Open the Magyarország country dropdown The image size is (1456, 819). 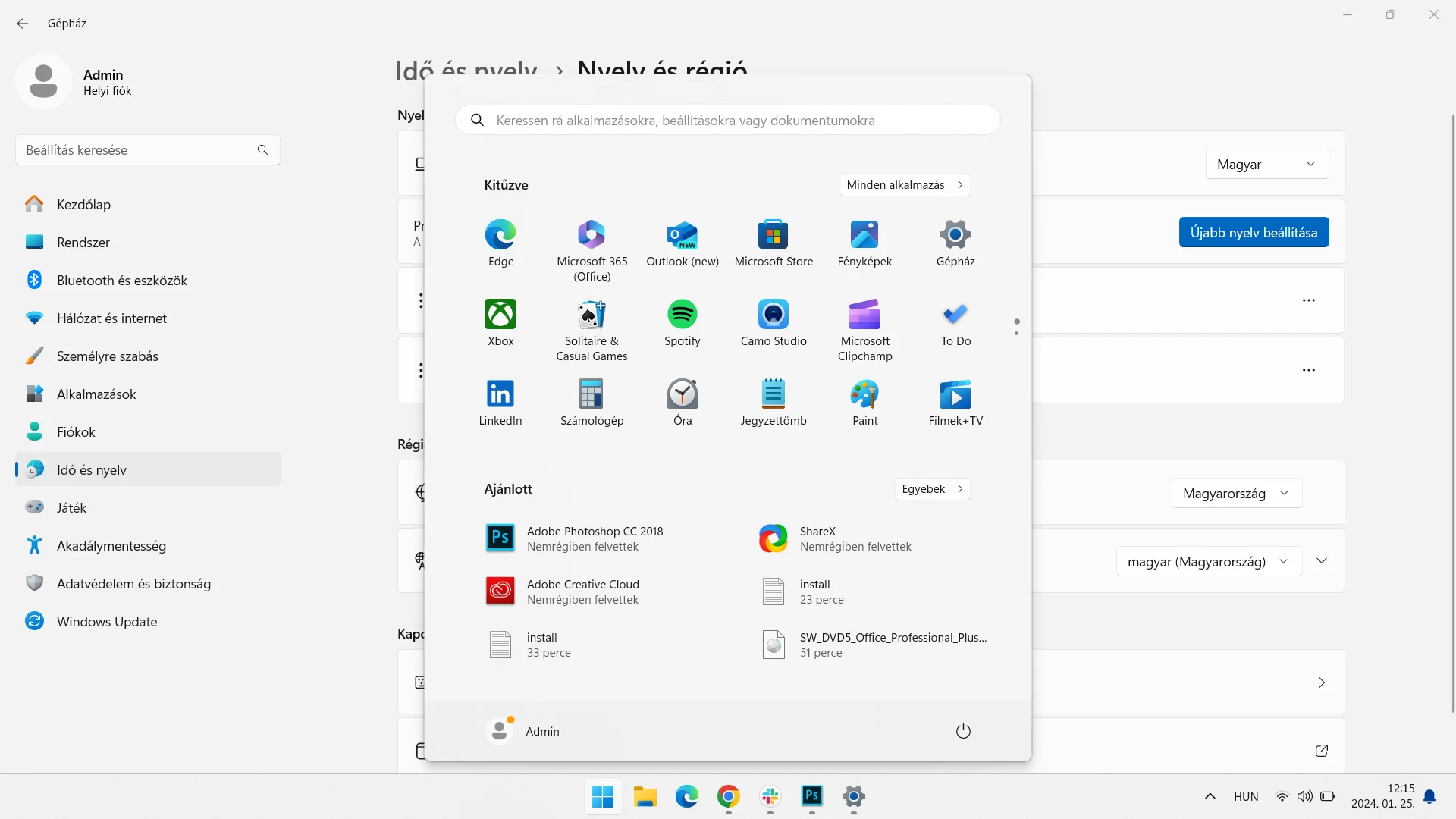click(x=1236, y=494)
